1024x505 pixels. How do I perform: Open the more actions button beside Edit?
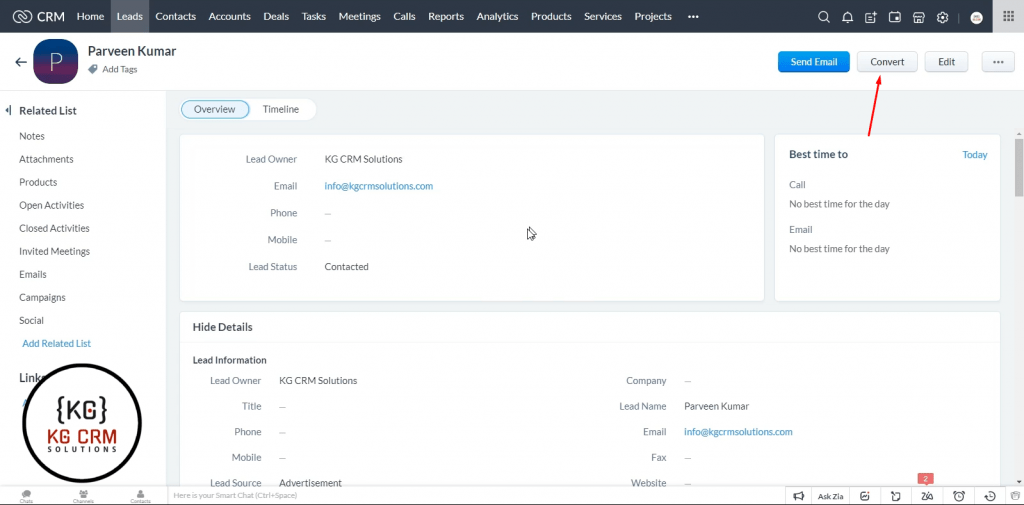coord(998,62)
